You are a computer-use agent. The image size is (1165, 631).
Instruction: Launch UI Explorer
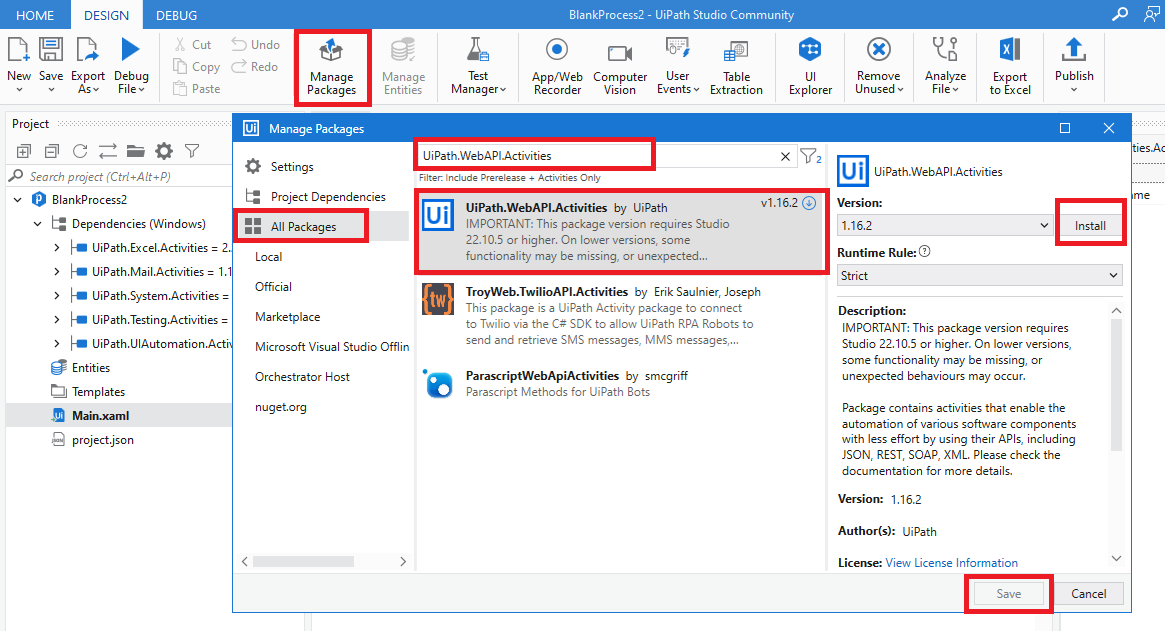[x=810, y=66]
